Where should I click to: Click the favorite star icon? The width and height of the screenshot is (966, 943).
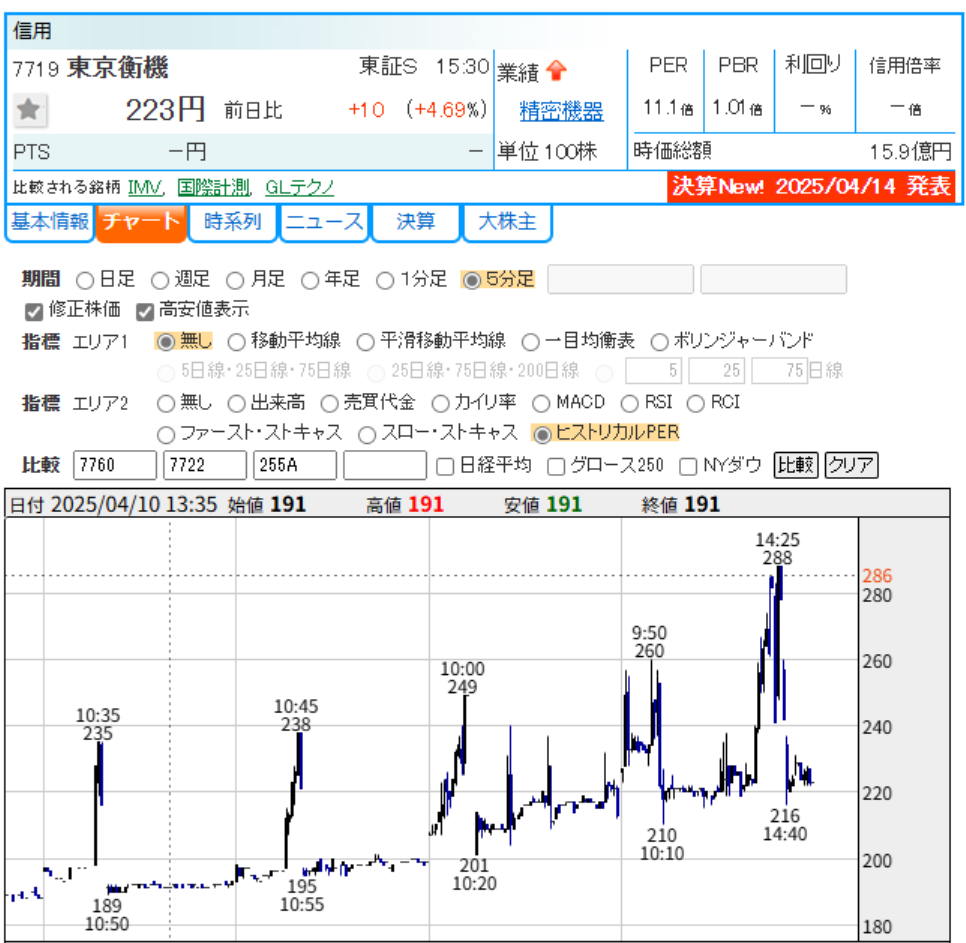pyautogui.click(x=30, y=110)
